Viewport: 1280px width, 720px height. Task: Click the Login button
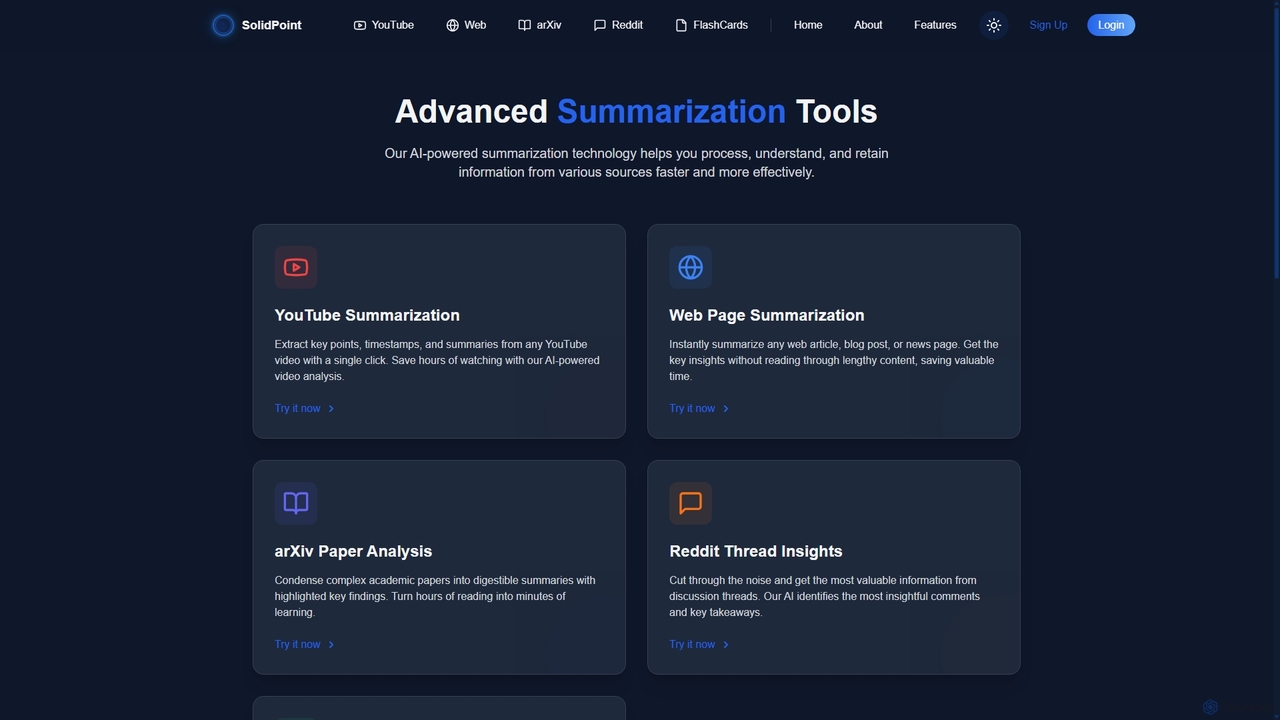[1111, 25]
